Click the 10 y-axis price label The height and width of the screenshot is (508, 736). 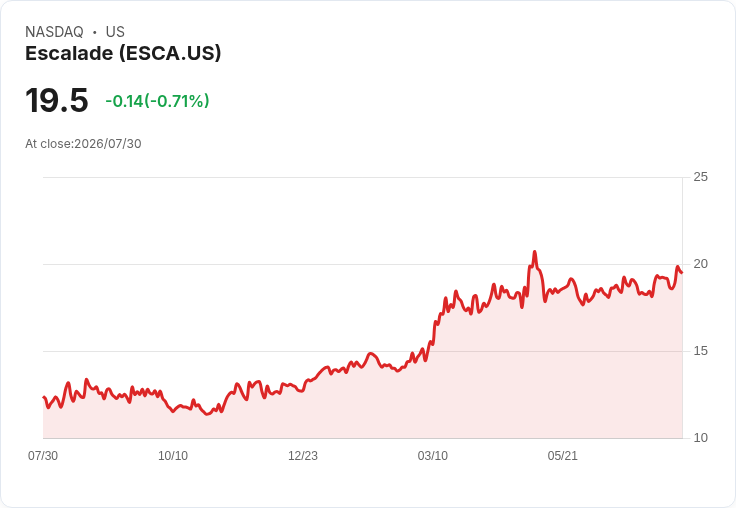tap(700, 438)
